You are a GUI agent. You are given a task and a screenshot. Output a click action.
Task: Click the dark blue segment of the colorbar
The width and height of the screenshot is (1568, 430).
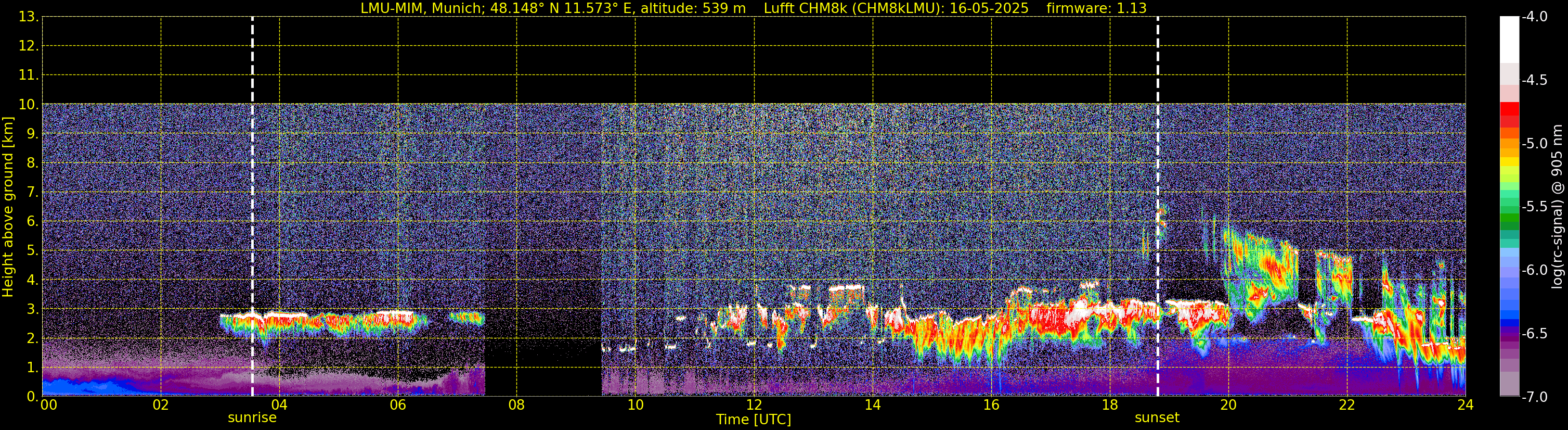(1509, 323)
